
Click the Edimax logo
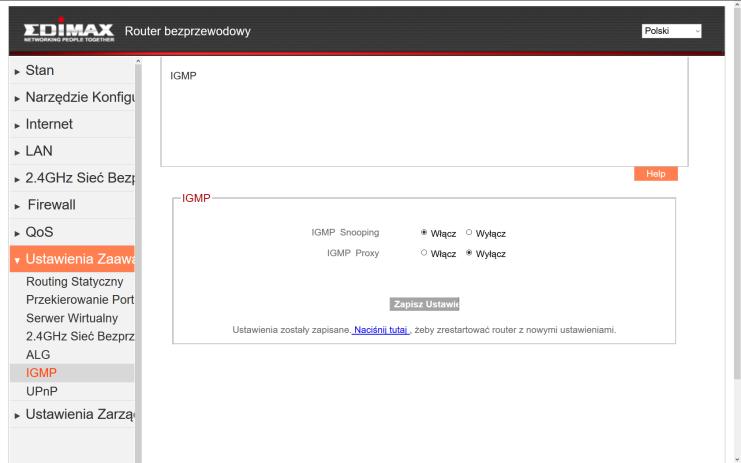tap(69, 31)
